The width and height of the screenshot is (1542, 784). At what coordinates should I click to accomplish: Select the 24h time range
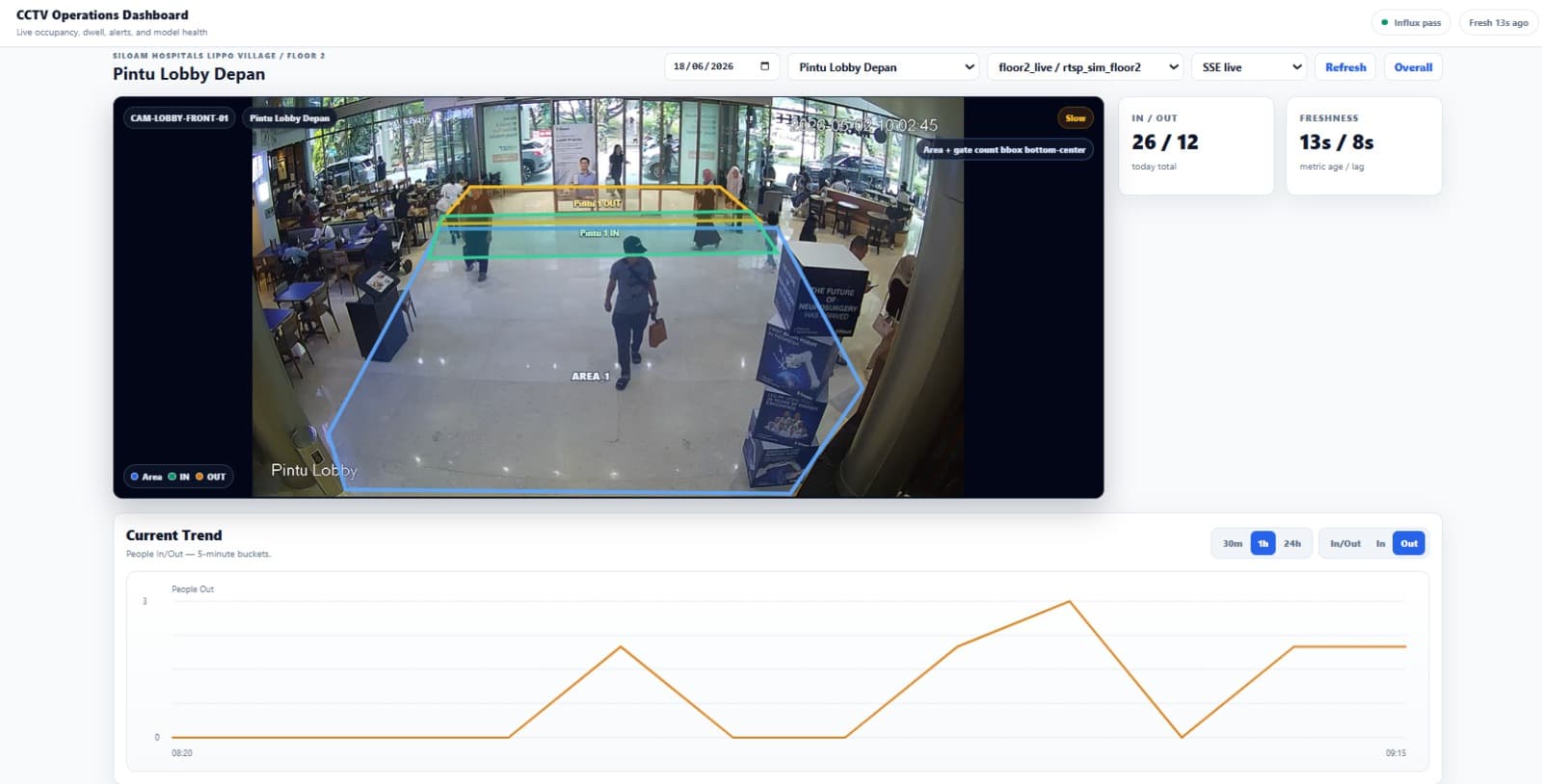(1292, 543)
